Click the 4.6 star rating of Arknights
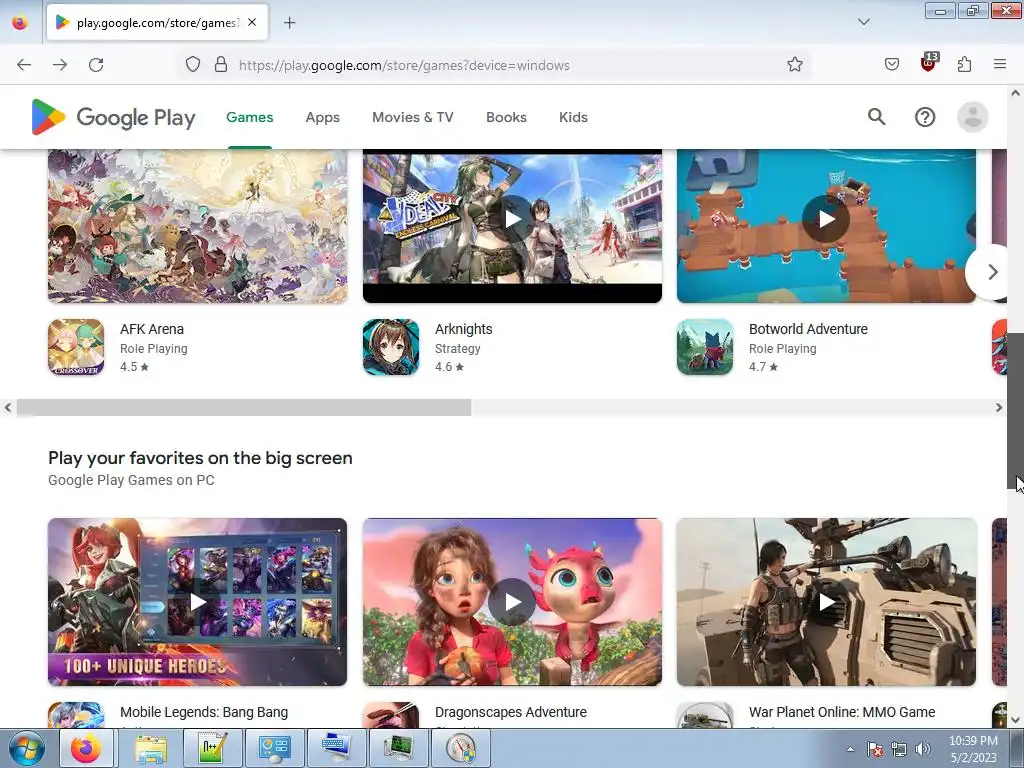1024x768 pixels. tap(449, 367)
